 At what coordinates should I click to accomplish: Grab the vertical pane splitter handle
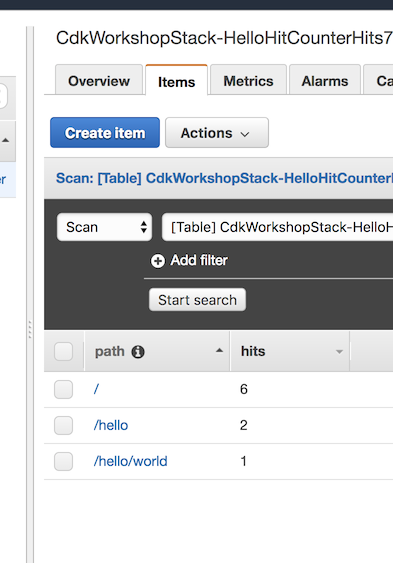tap(30, 330)
